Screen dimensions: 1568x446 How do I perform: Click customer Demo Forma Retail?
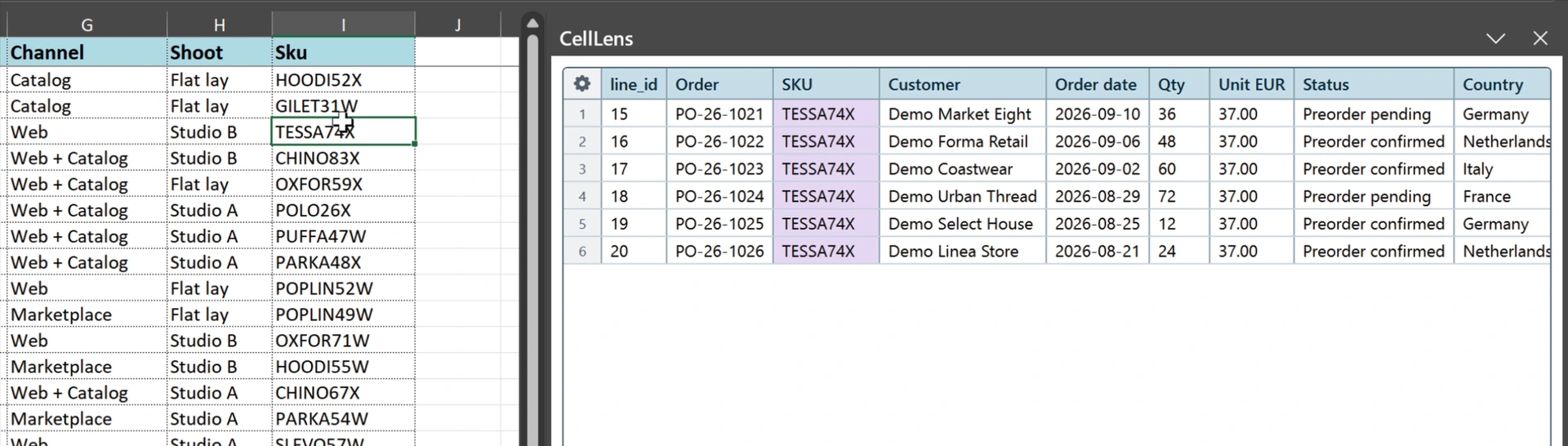point(962,141)
